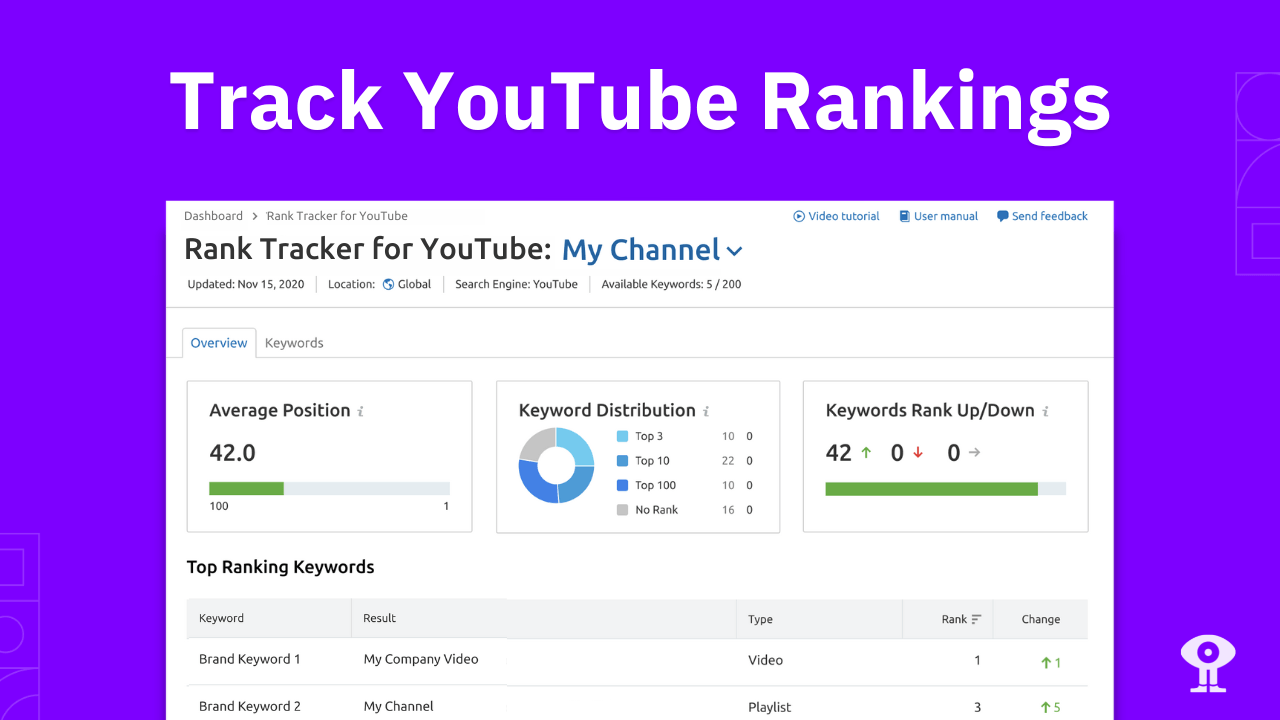Open the My Company Video result
Viewport: 1280px width, 720px height.
[421, 659]
